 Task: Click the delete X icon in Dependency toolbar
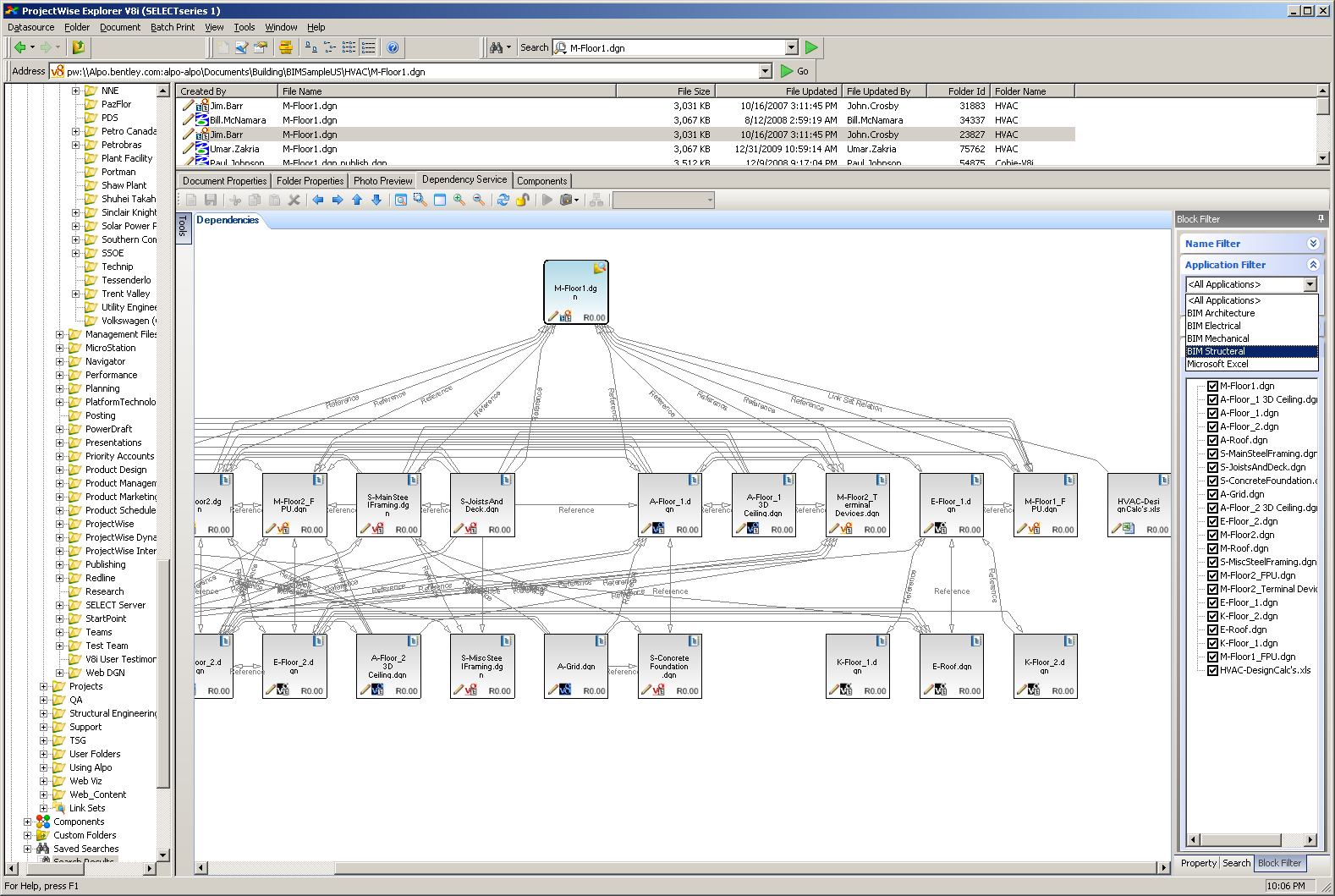(x=294, y=200)
